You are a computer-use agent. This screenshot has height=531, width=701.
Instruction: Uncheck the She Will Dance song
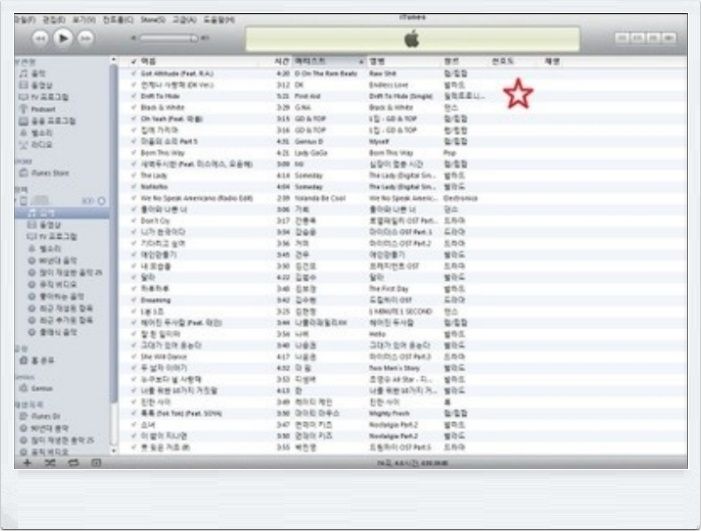pos(134,357)
